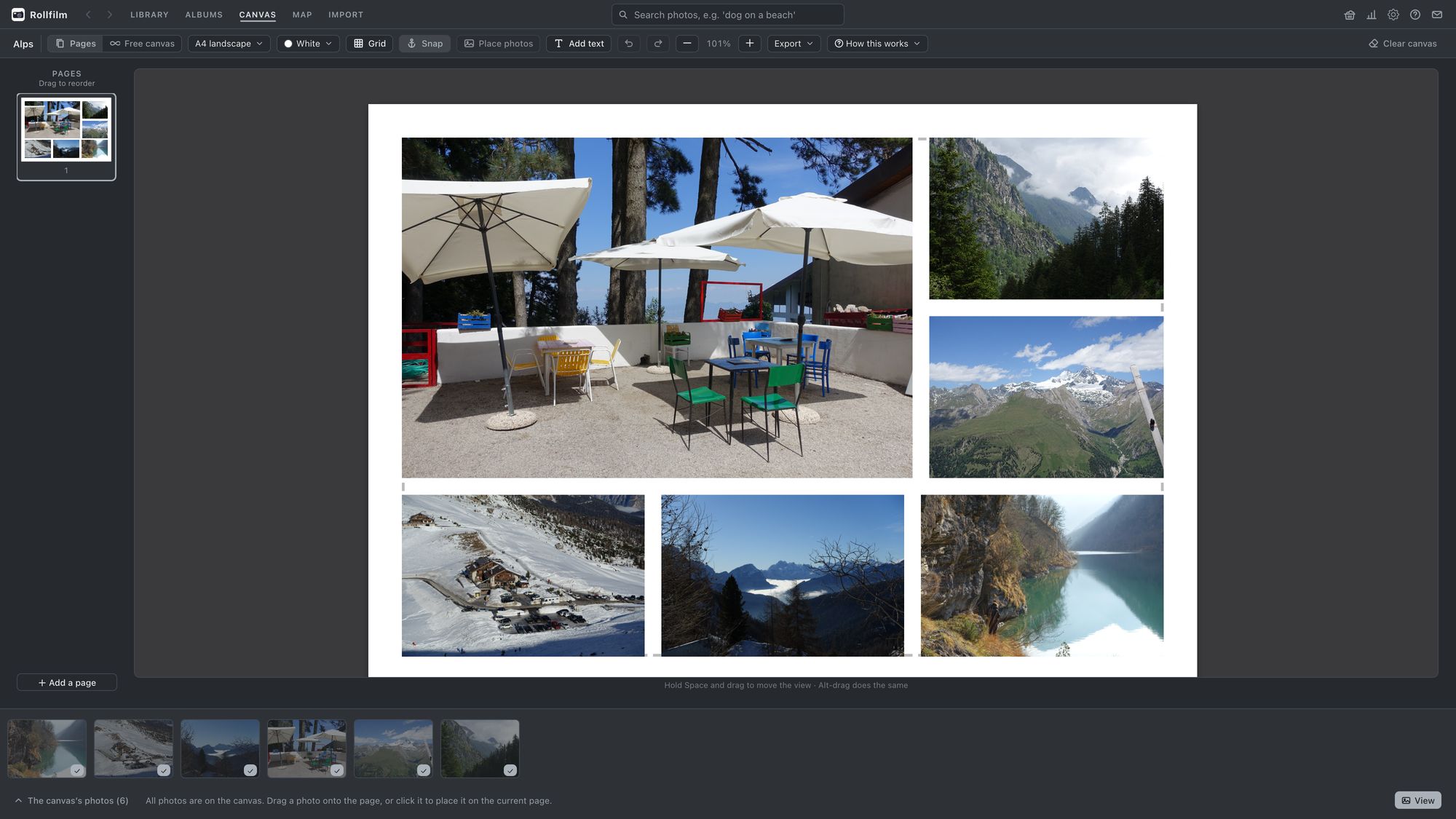The height and width of the screenshot is (819, 1456).
Task: Add a page to the canvas
Action: [x=67, y=683]
